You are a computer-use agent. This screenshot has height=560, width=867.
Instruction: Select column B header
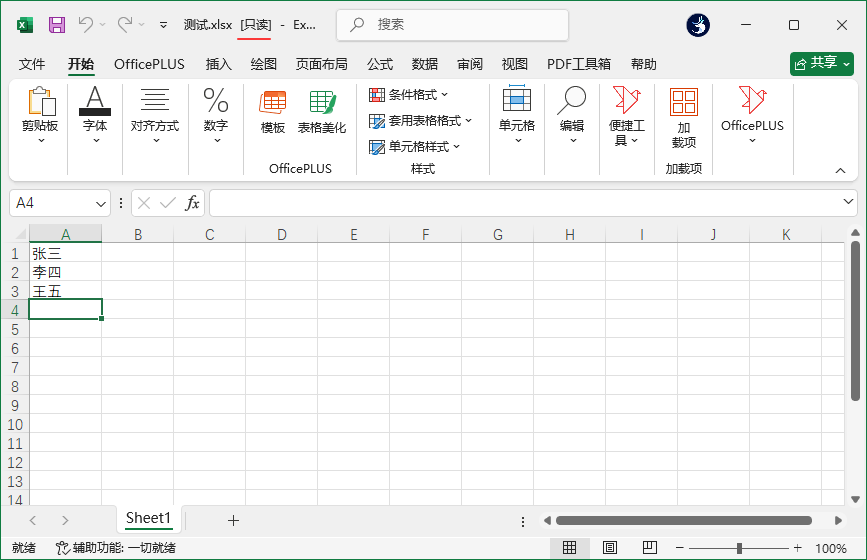pyautogui.click(x=138, y=234)
